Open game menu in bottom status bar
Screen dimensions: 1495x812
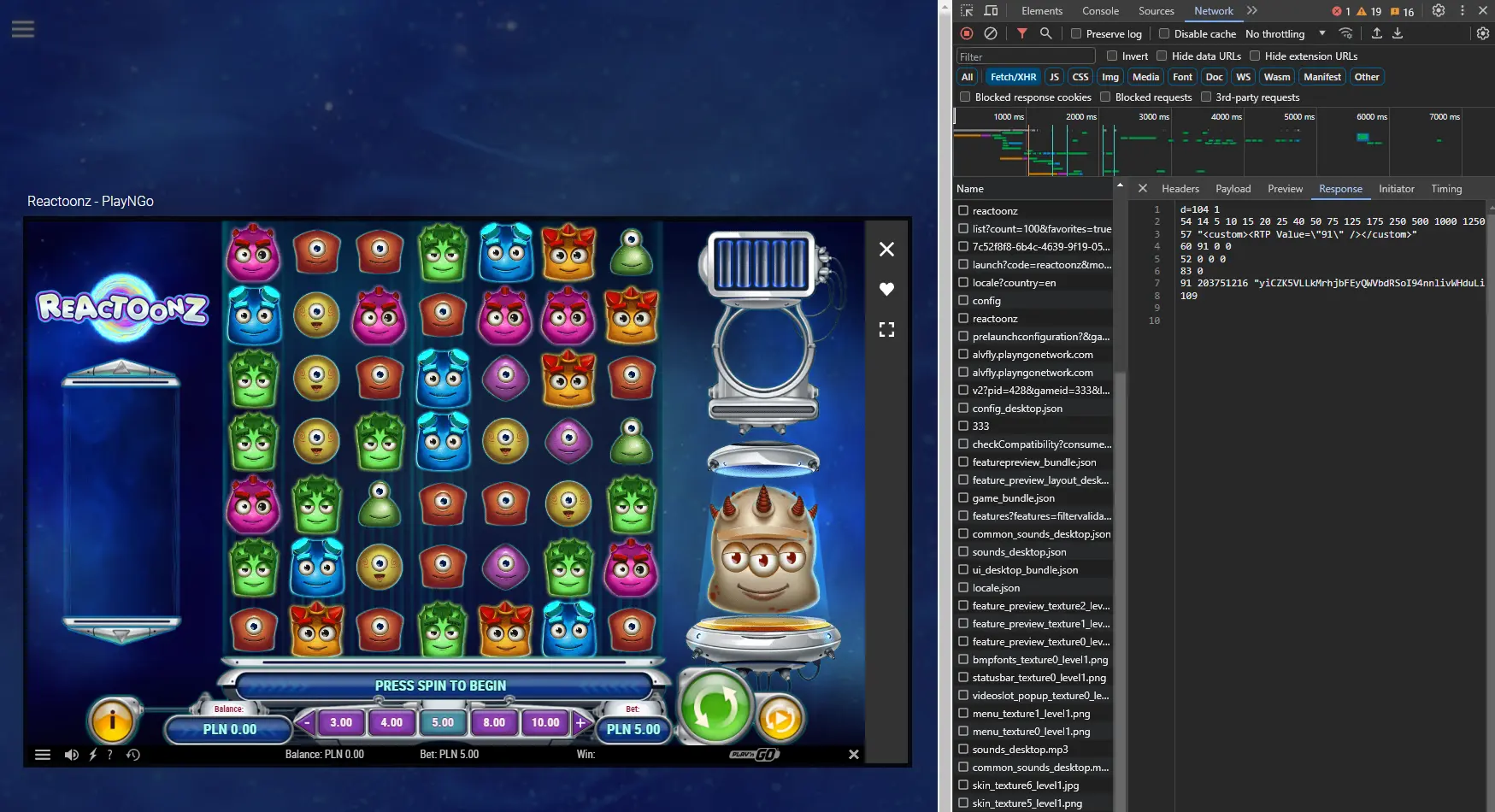point(43,755)
